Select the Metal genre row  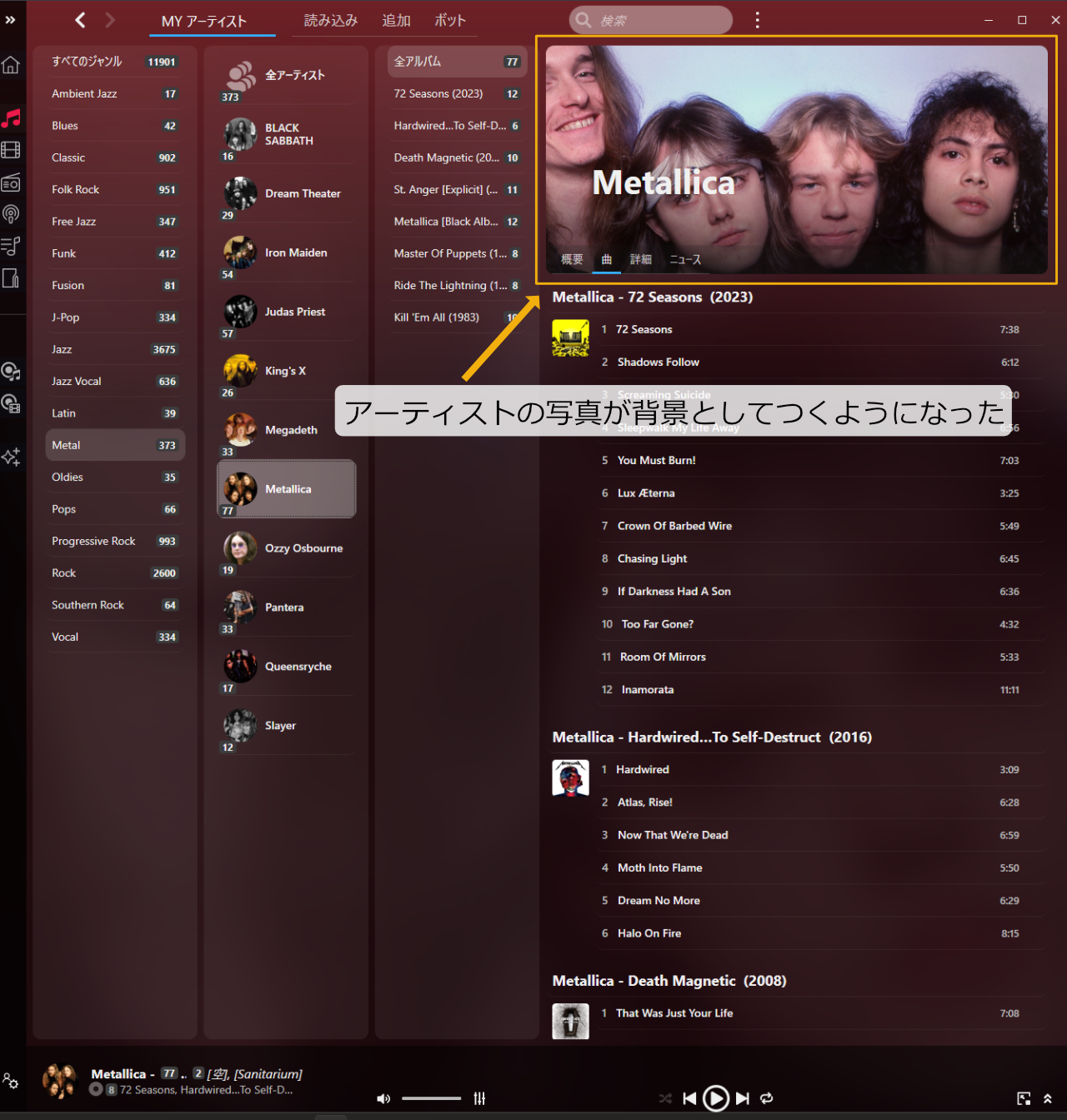pos(115,445)
